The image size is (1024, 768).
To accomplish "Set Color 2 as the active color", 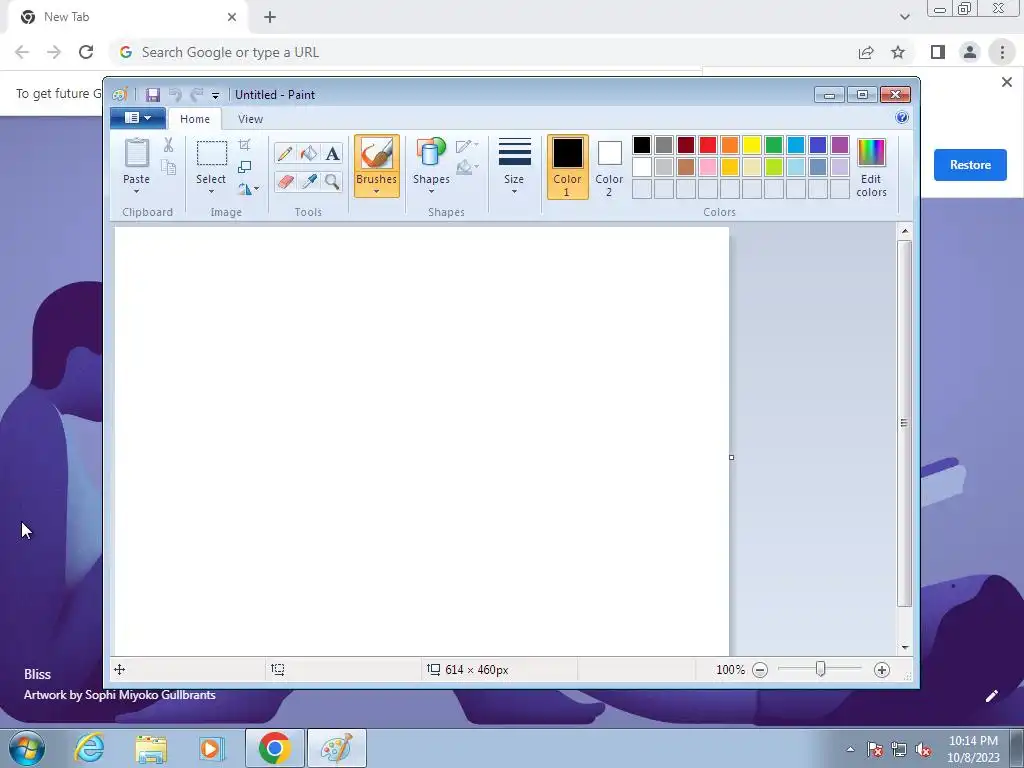I will pos(609,167).
